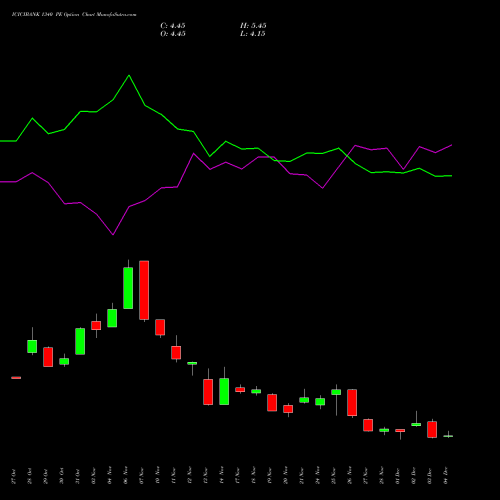Click the red candlestick on 13 Nov
500x500 pixels.
(208, 392)
